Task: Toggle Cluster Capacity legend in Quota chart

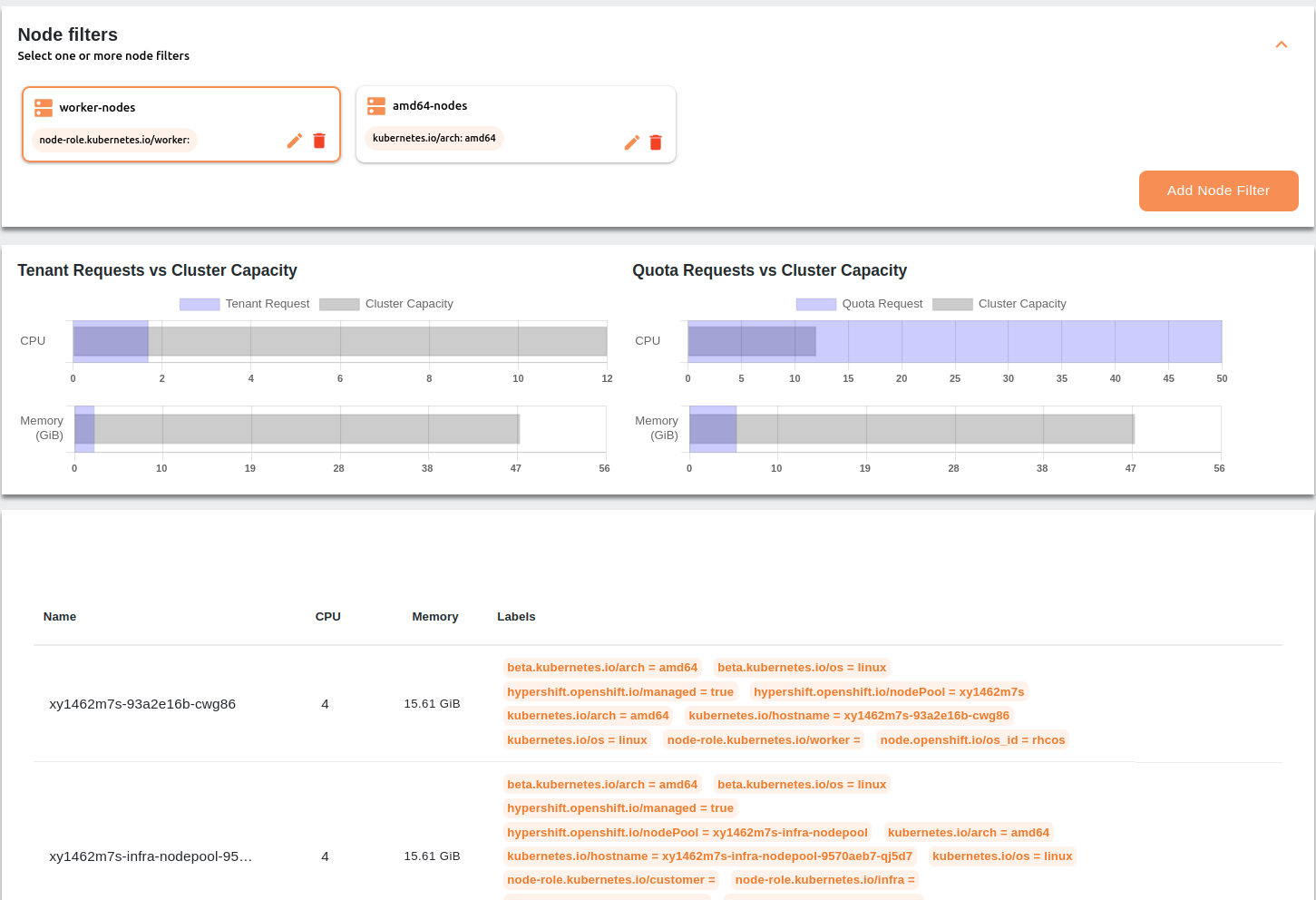Action: click(999, 304)
